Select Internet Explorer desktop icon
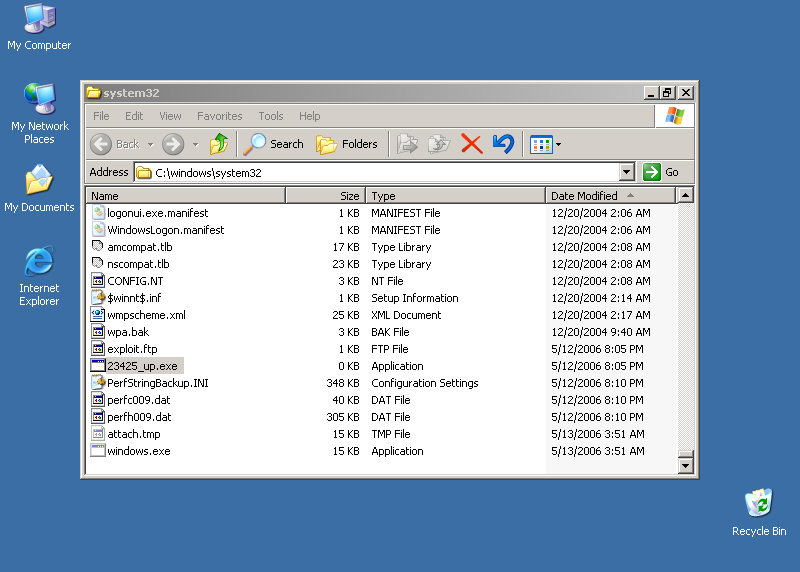 point(39,276)
